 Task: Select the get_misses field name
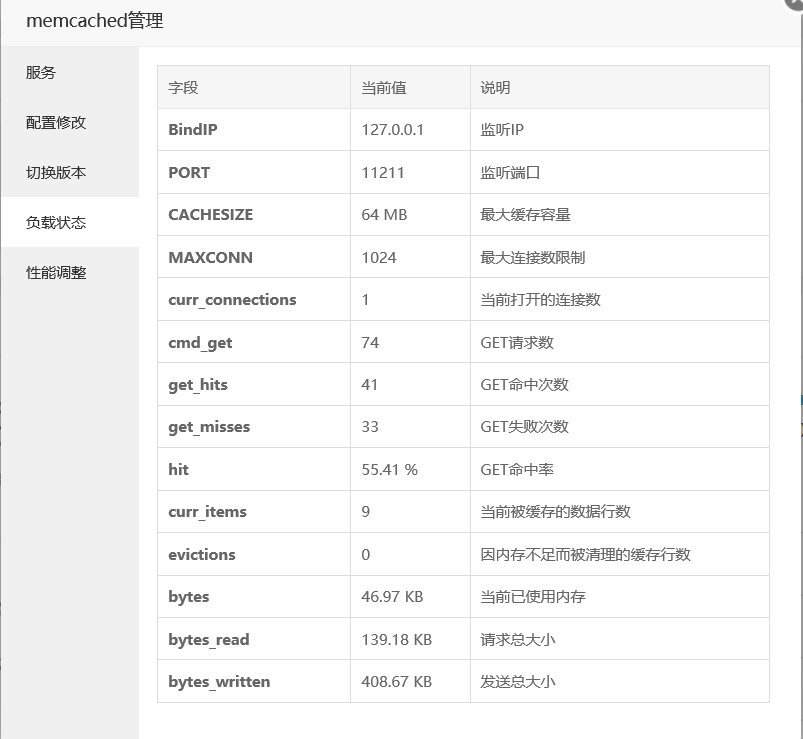point(209,427)
